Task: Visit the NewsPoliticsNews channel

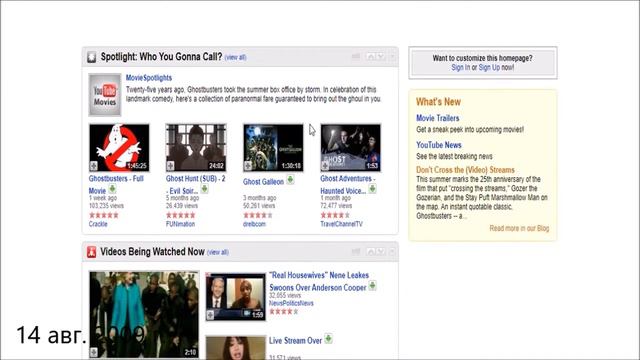Action: [291, 303]
